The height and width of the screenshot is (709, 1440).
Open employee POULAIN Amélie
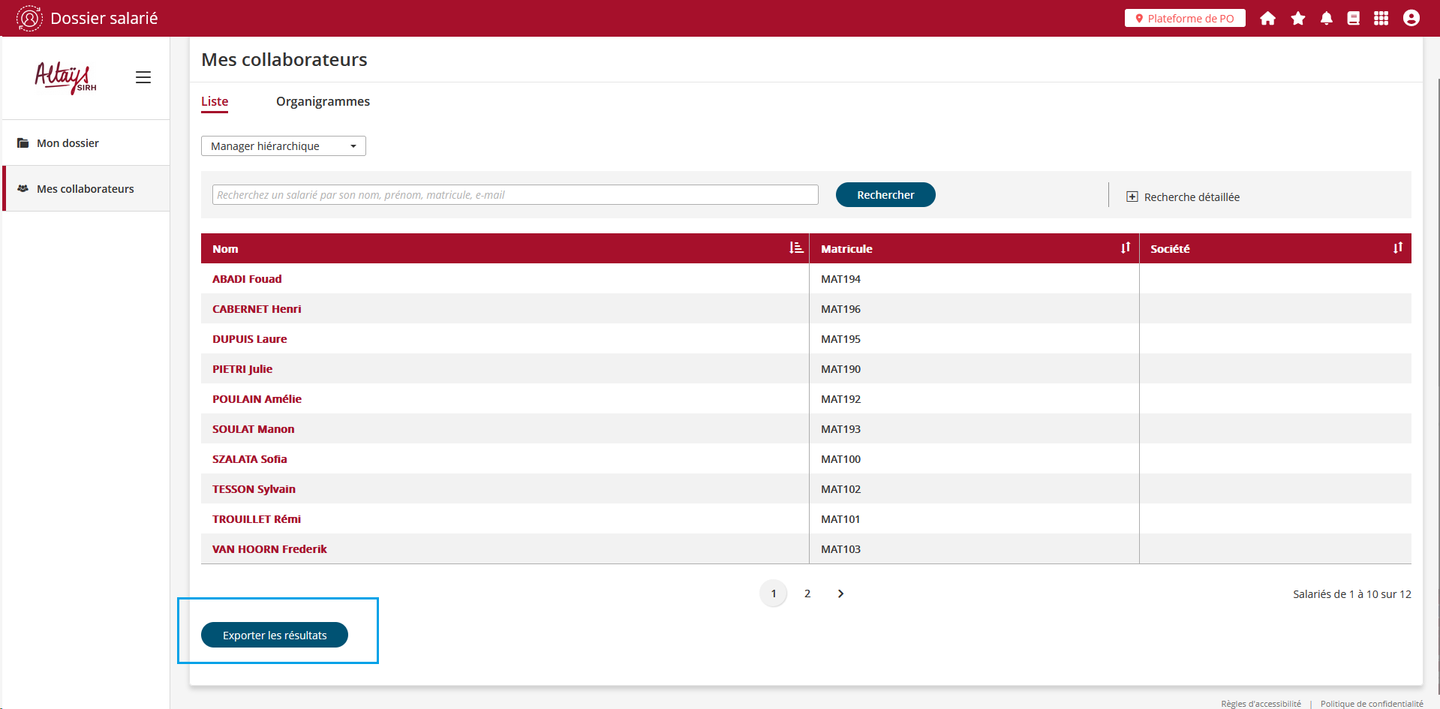pyautogui.click(x=257, y=399)
